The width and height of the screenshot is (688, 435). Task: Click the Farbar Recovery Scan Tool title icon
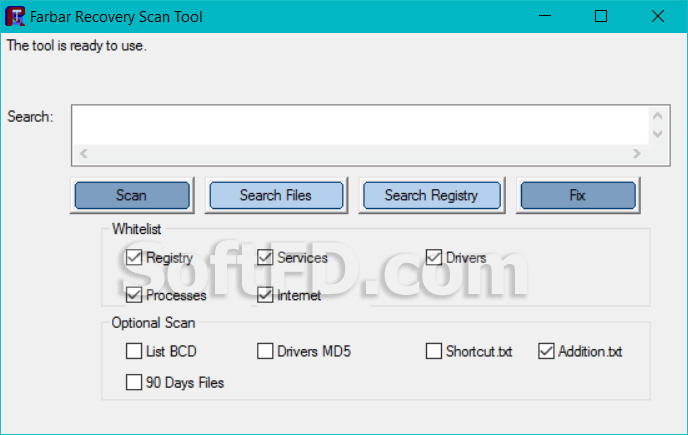click(14, 16)
